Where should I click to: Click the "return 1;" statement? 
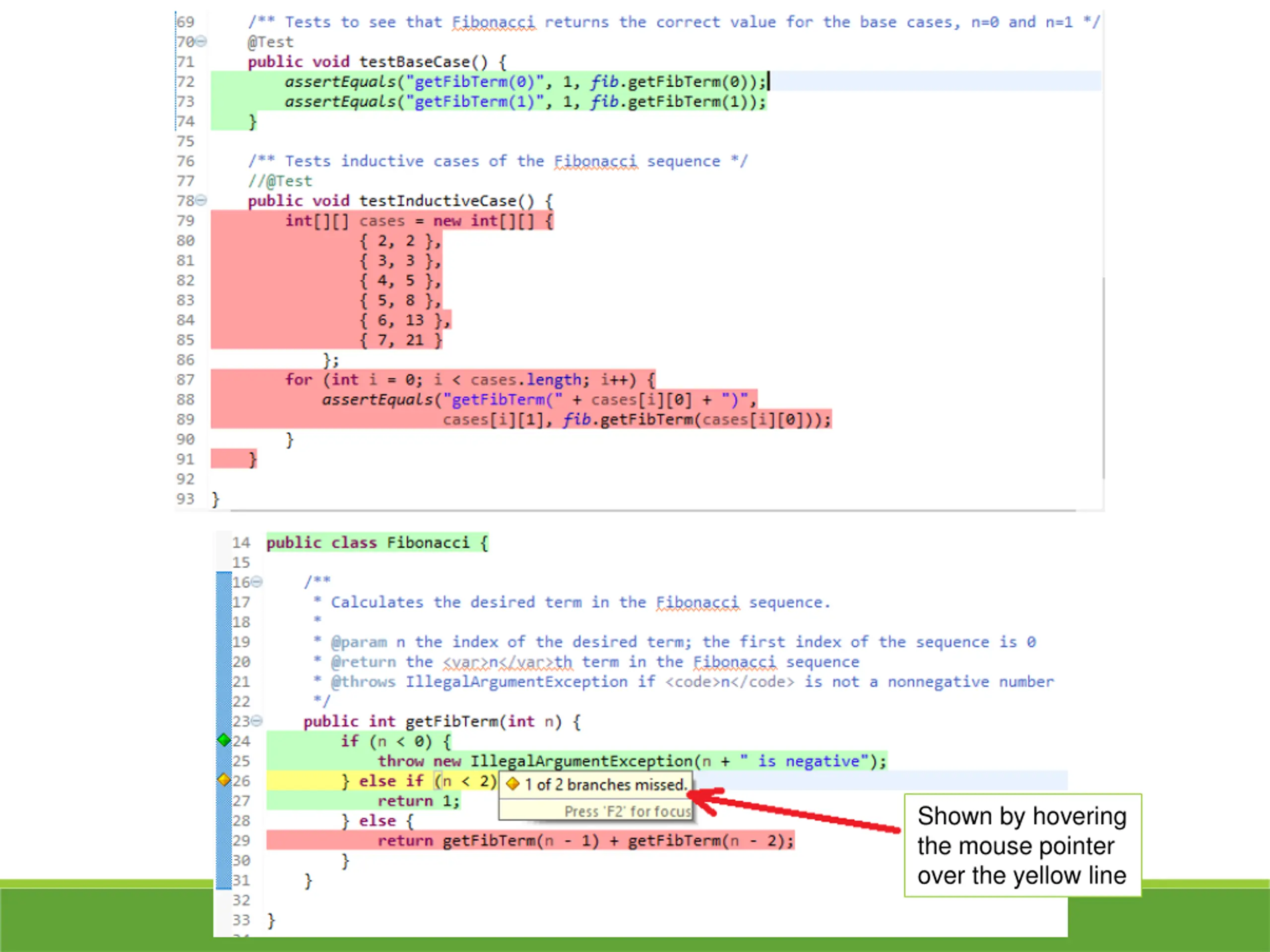click(419, 800)
